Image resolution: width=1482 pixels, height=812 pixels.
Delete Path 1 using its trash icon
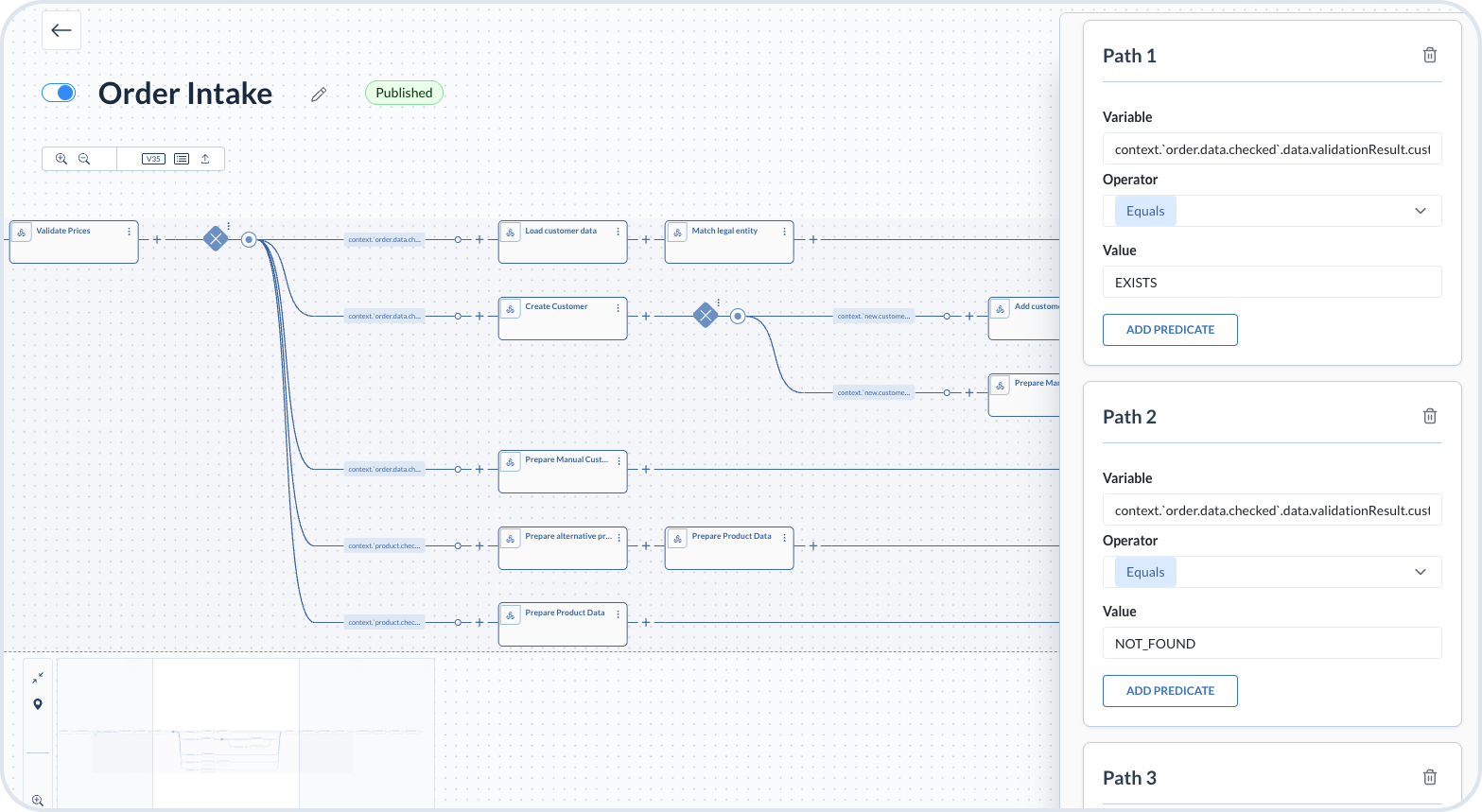pos(1429,55)
